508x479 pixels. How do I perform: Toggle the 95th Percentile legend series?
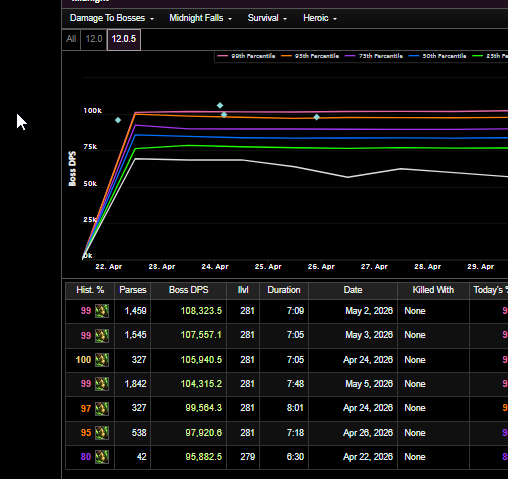(310, 56)
